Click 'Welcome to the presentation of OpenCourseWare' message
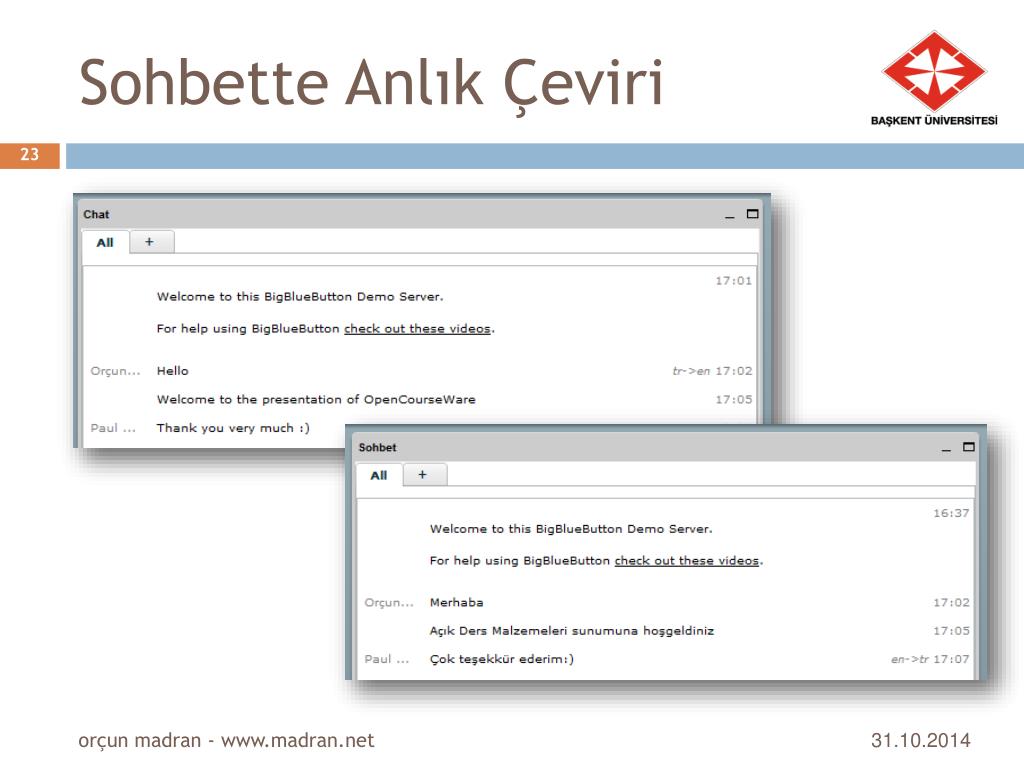 (x=316, y=399)
